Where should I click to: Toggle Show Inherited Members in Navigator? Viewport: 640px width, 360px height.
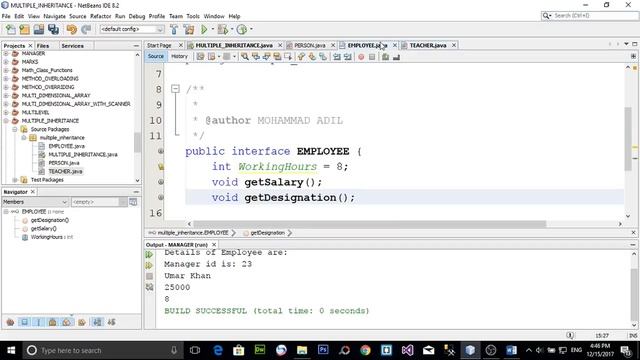pos(10,322)
